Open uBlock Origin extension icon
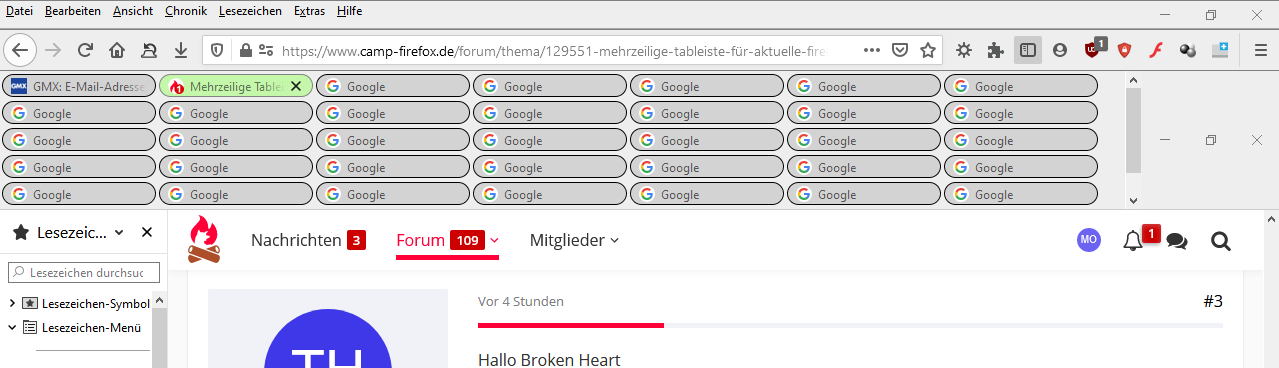 [x=1093, y=50]
